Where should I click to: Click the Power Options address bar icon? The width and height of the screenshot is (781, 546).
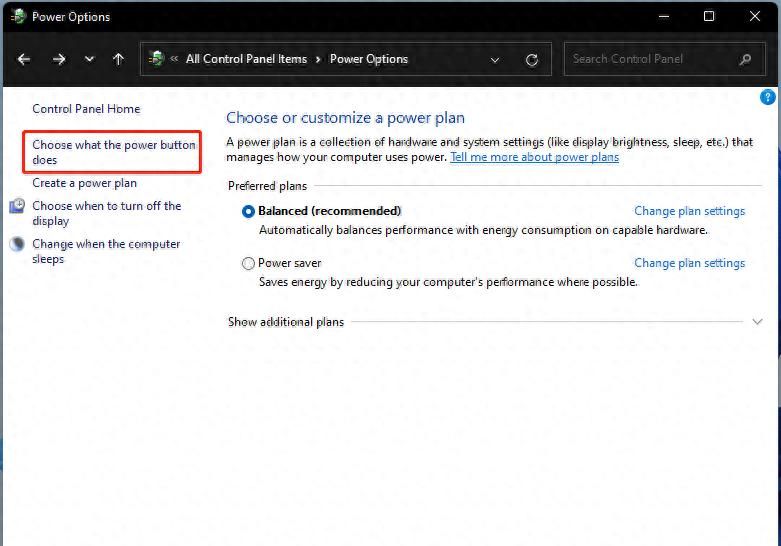[x=156, y=59]
